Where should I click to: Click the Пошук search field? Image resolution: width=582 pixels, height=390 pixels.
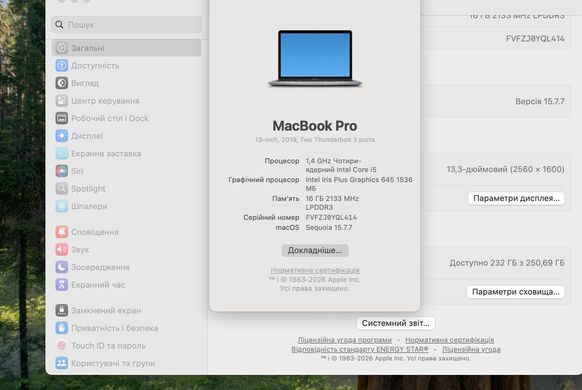[x=127, y=24]
